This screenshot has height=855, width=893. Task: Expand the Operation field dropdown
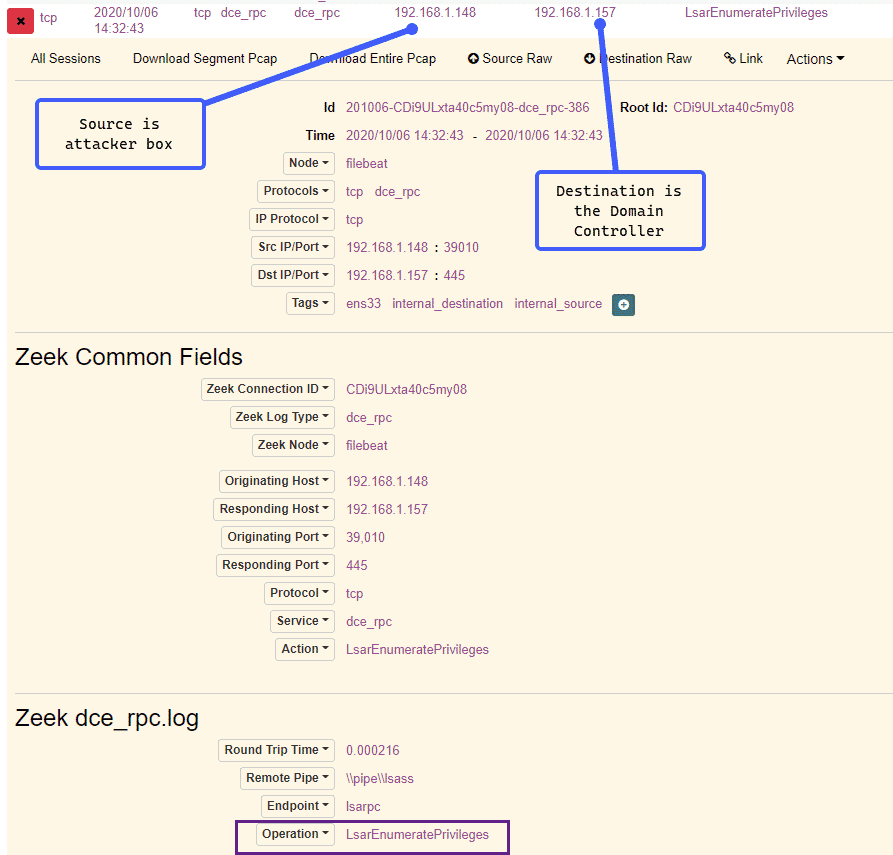click(295, 834)
